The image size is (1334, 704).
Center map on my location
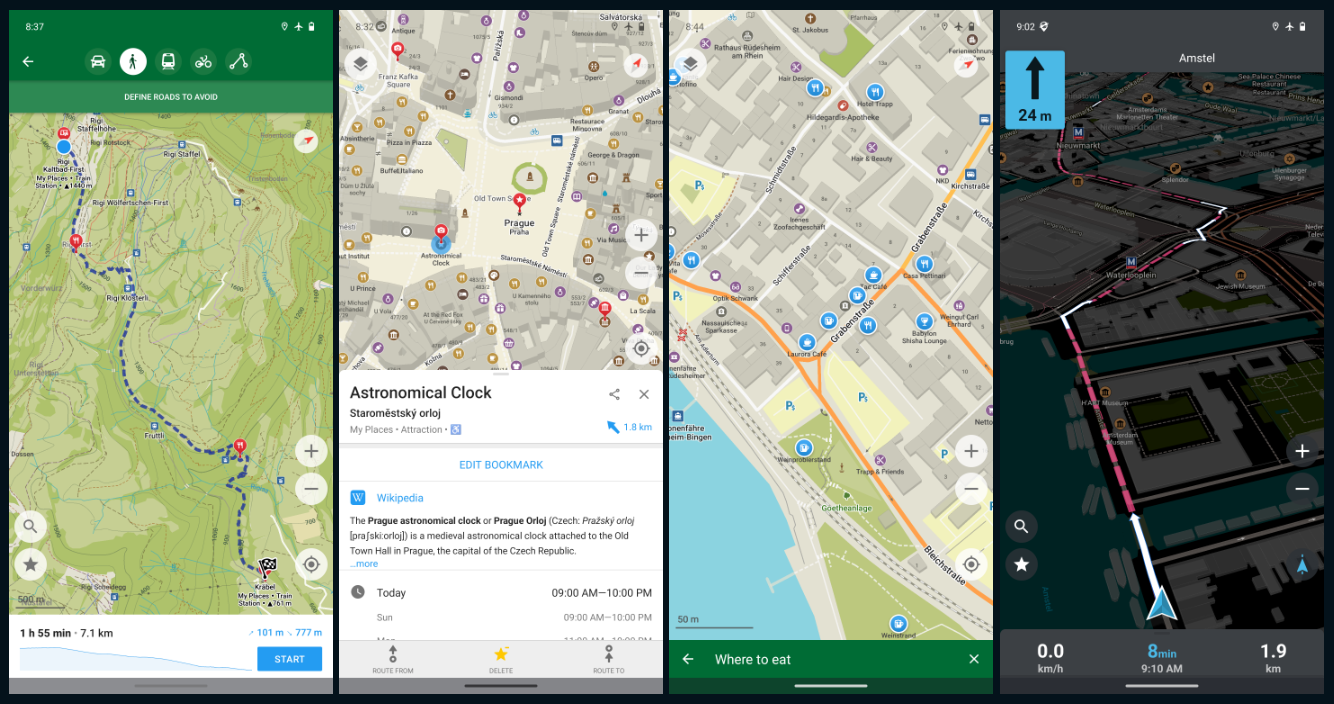tap(642, 348)
